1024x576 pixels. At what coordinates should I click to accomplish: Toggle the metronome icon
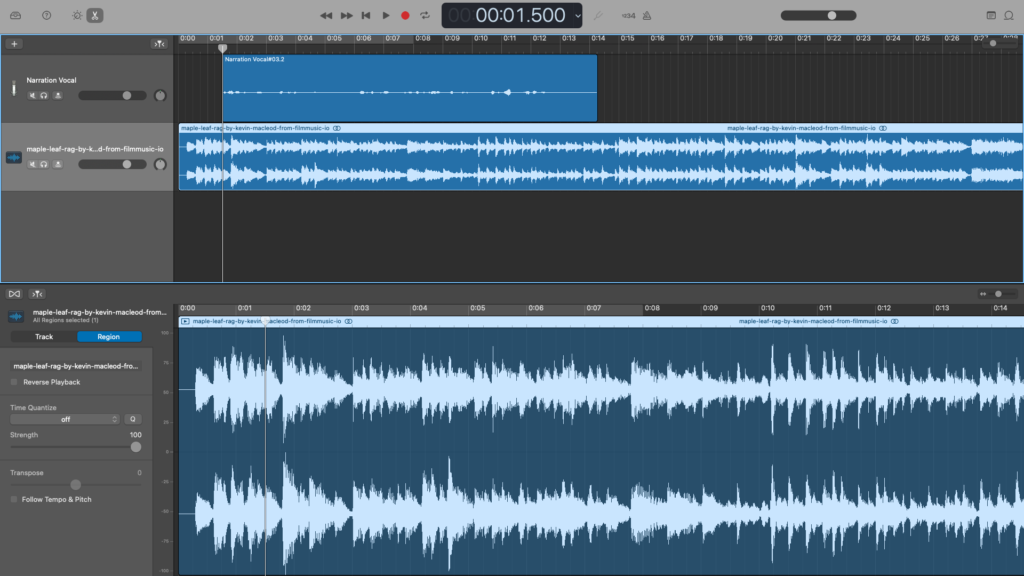click(647, 15)
